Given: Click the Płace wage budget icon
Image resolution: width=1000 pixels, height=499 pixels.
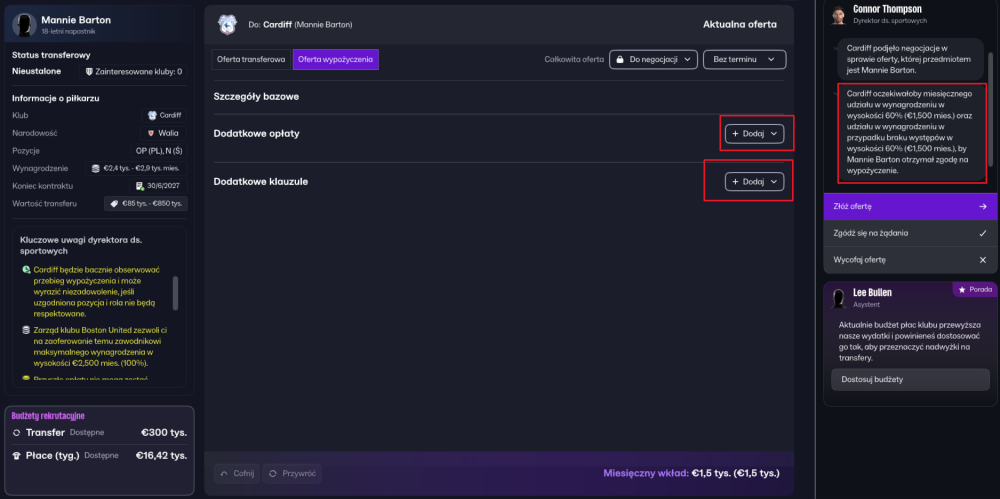Looking at the screenshot, I should pyautogui.click(x=16, y=455).
